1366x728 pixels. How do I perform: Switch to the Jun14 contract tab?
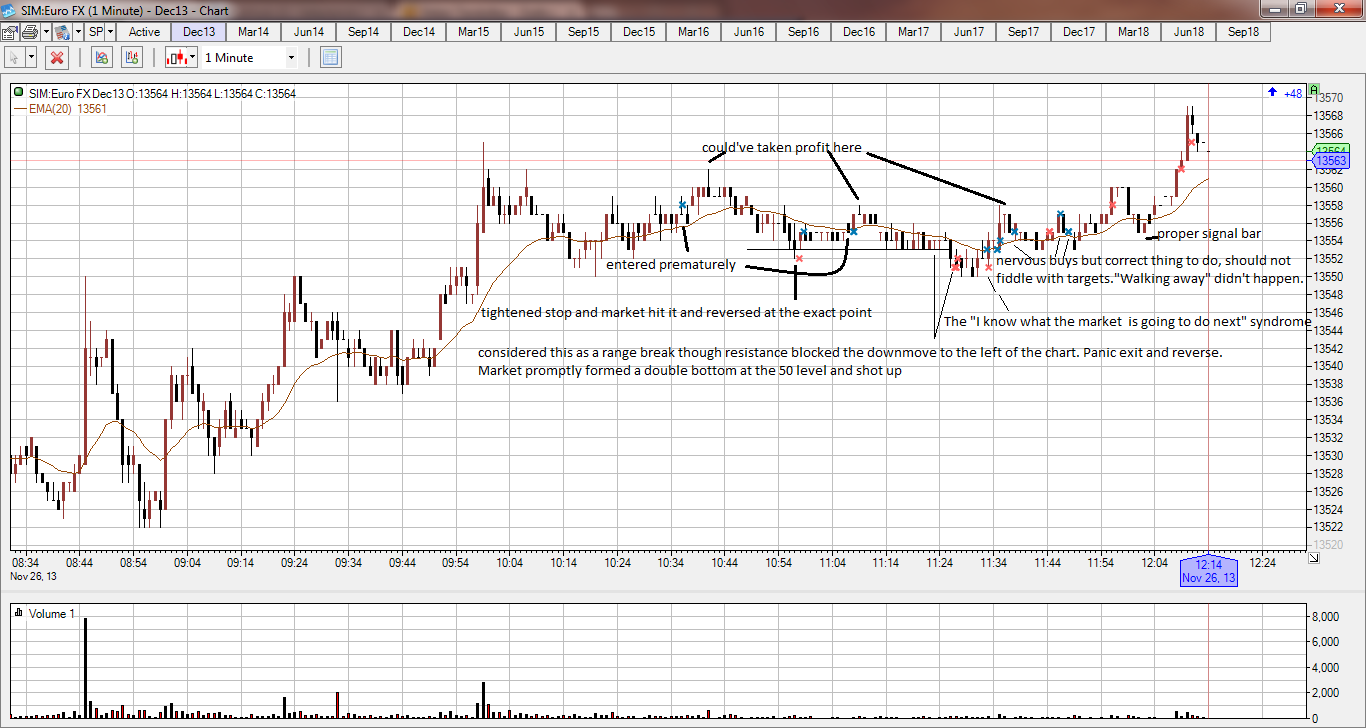click(x=309, y=32)
